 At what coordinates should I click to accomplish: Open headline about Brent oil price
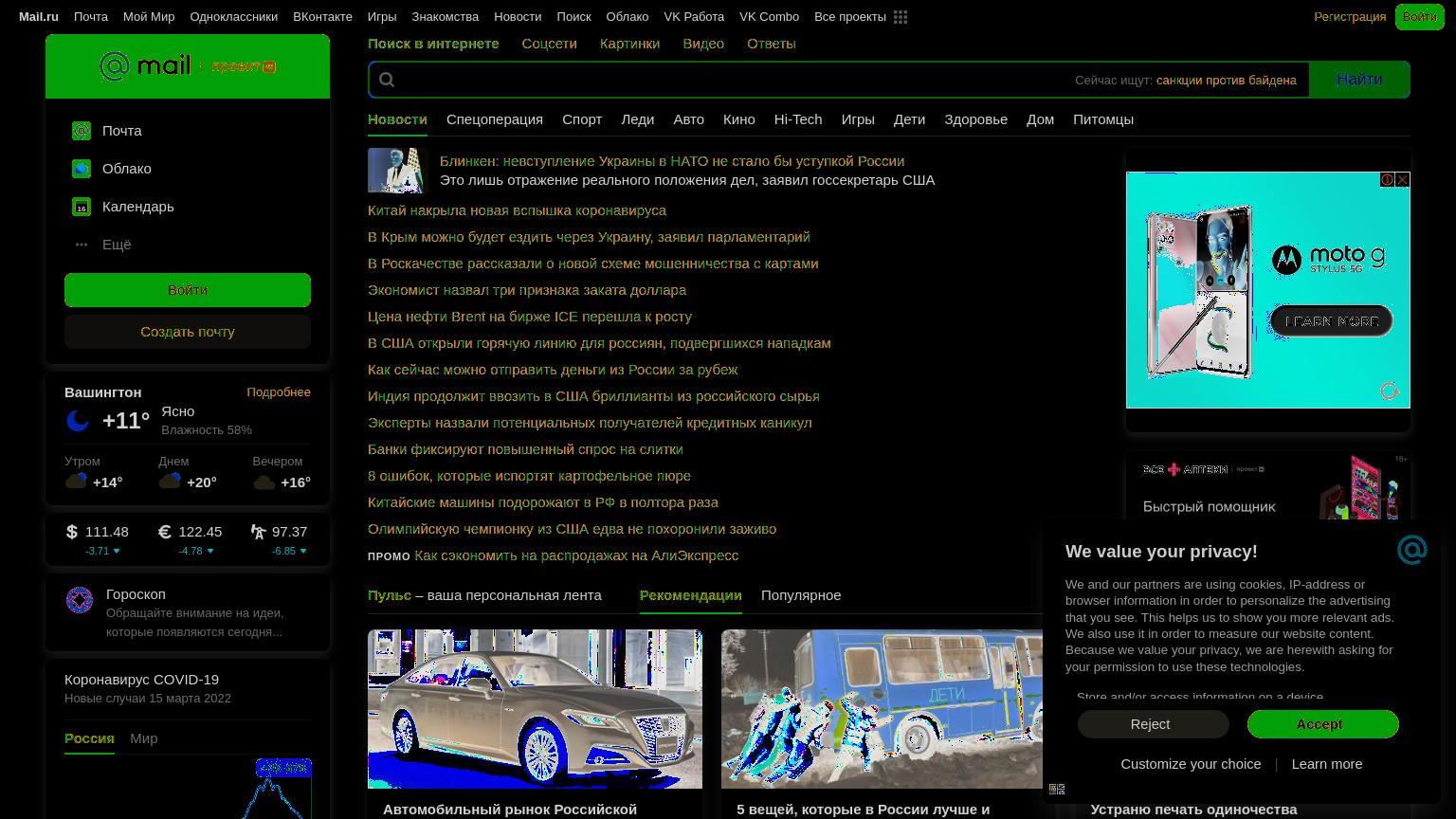tap(530, 317)
